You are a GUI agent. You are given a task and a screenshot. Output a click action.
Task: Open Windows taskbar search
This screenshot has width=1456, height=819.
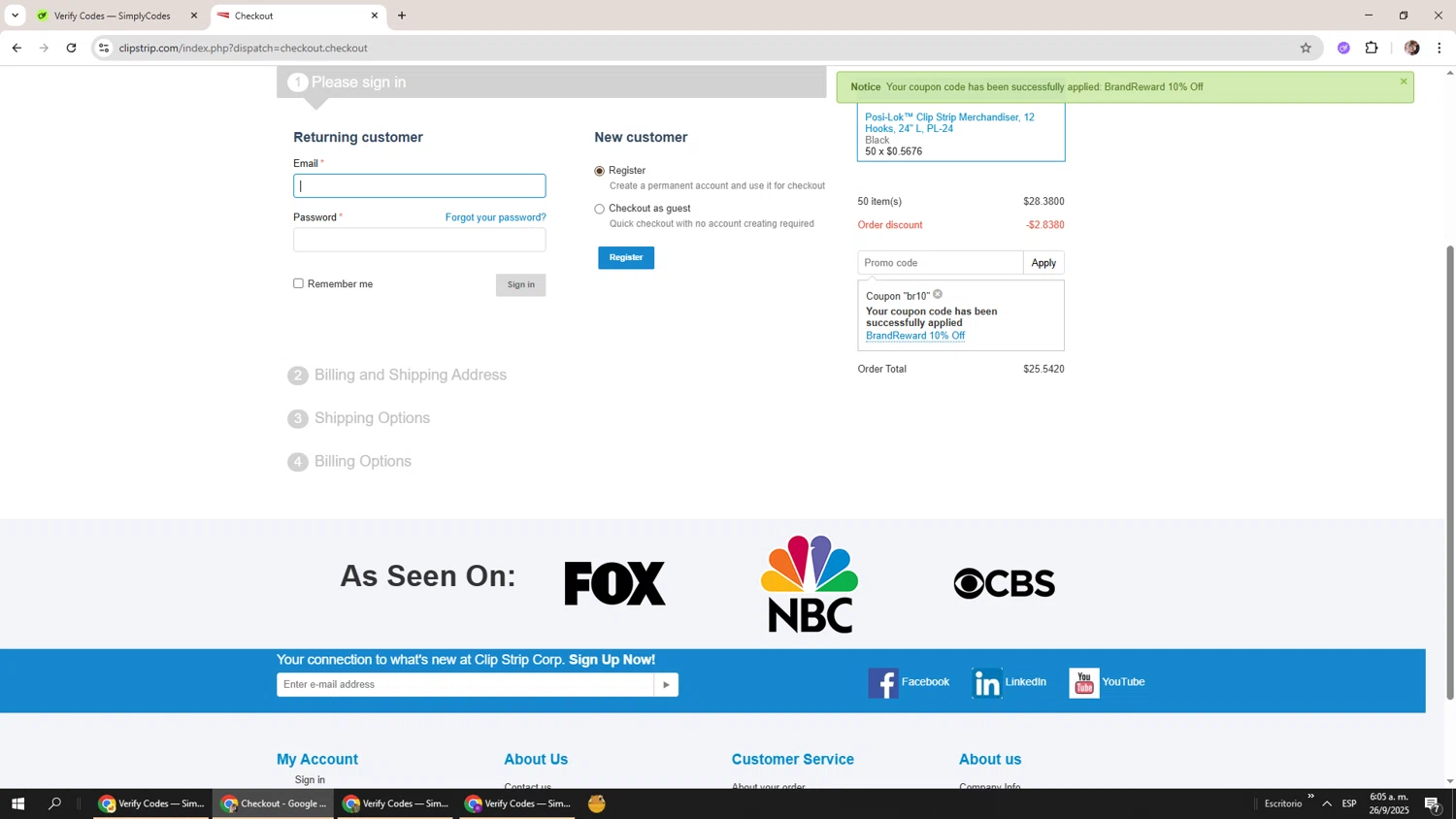tap(55, 803)
